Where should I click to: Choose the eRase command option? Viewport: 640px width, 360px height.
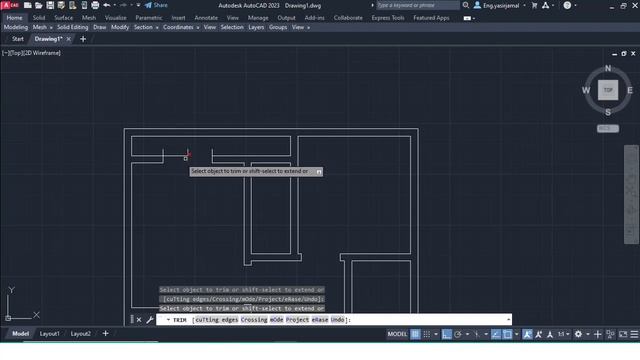point(320,320)
